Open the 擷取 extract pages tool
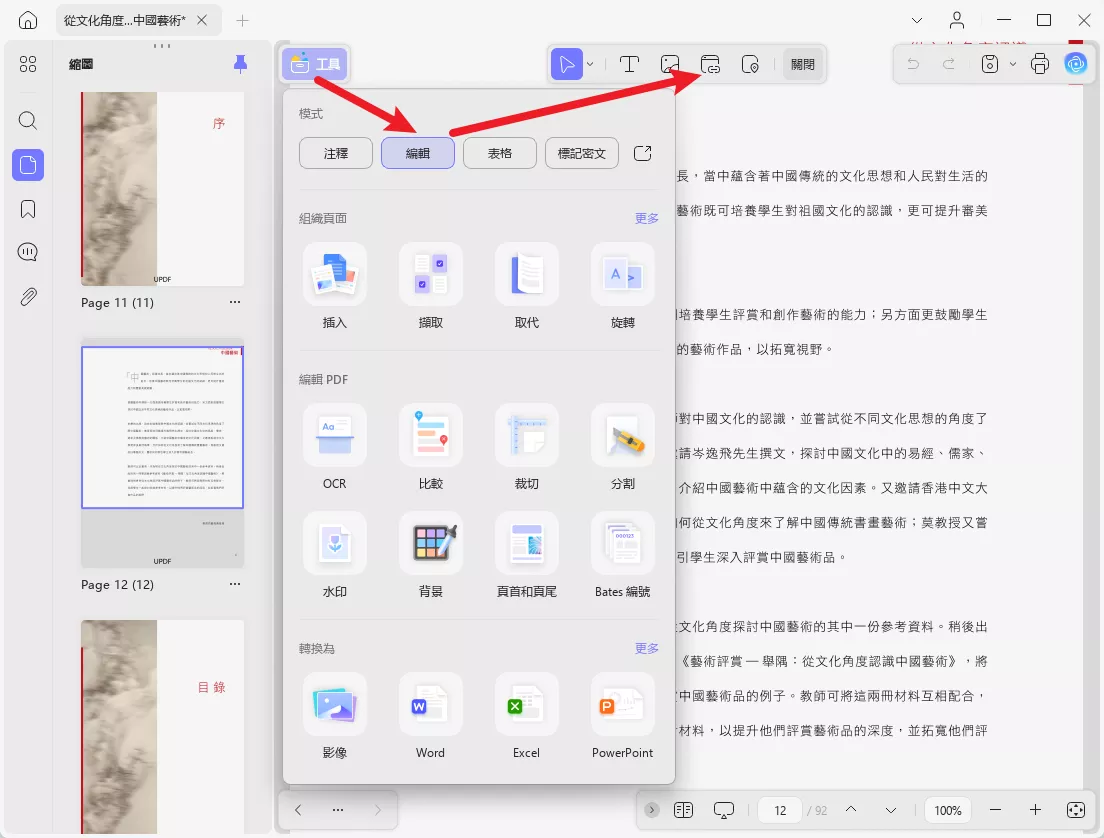 coord(430,287)
